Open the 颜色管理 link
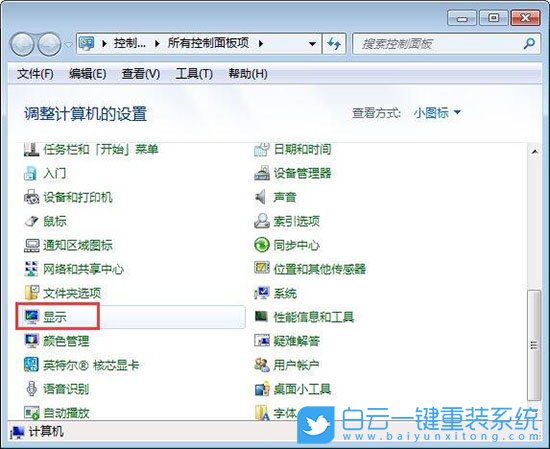 pyautogui.click(x=66, y=341)
